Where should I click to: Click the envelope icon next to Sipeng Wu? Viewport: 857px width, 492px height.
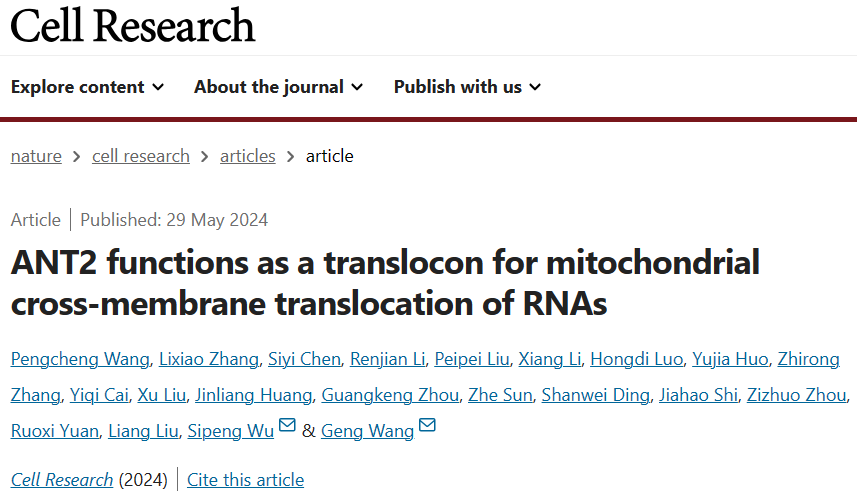(287, 427)
